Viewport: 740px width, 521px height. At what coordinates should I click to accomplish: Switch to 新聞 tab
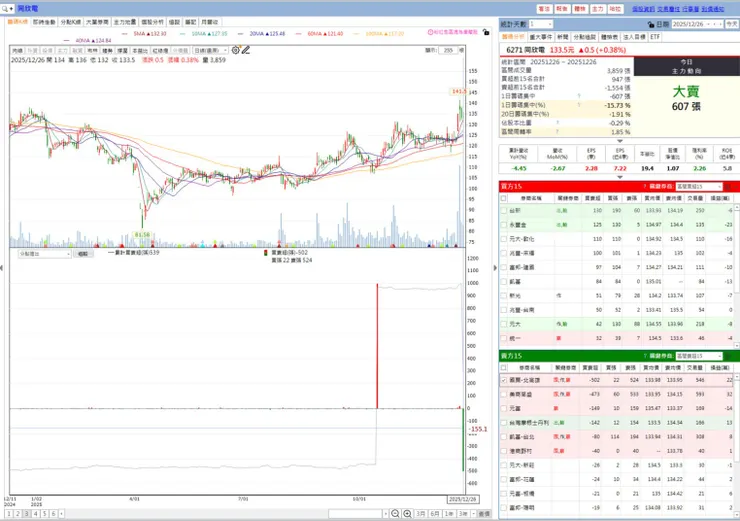563,37
